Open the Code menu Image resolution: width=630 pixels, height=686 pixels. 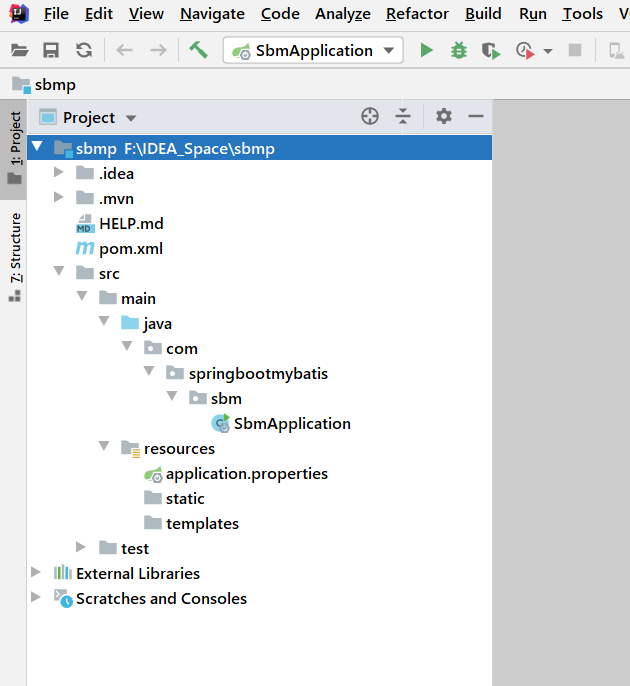pos(280,14)
